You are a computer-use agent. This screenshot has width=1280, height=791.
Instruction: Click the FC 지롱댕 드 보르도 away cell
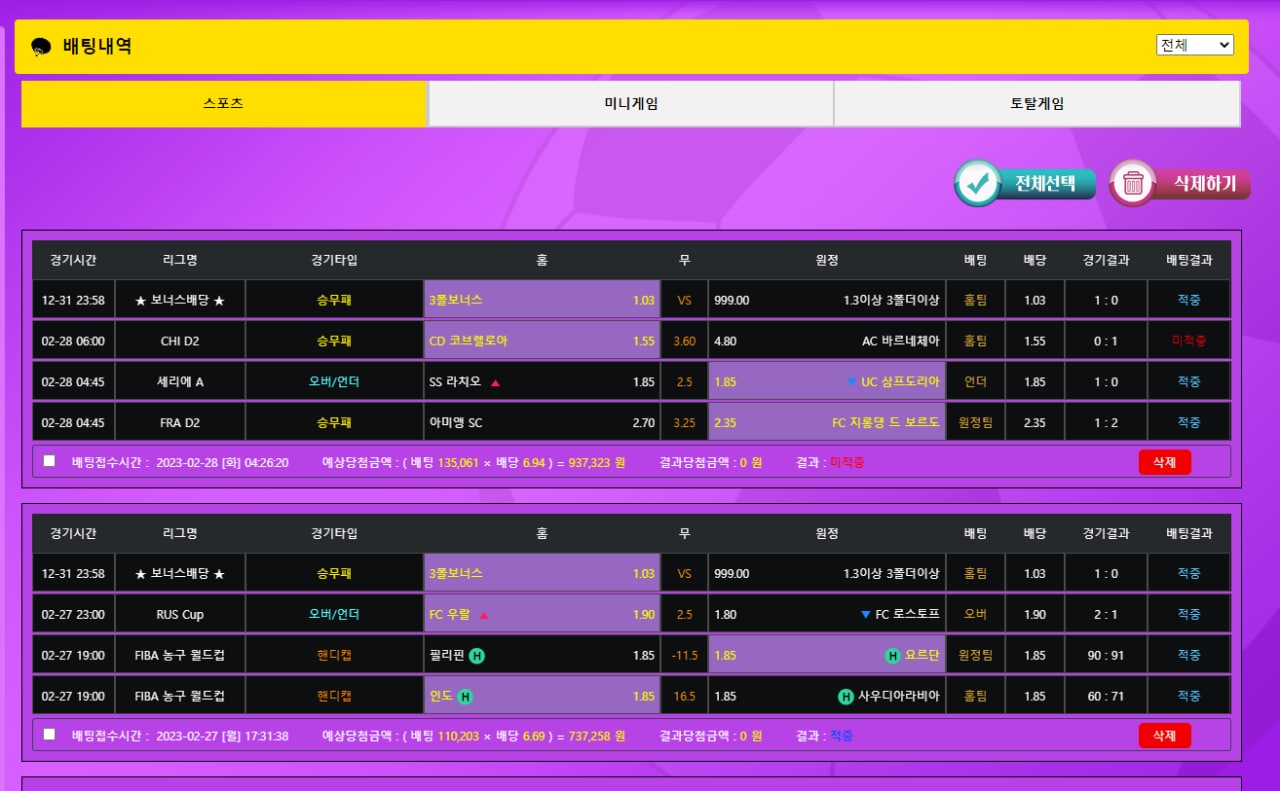826,423
